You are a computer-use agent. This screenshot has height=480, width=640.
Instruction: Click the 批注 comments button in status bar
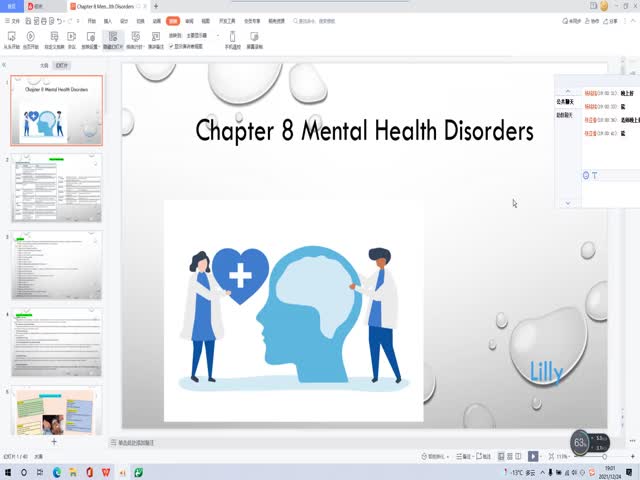pyautogui.click(x=483, y=456)
